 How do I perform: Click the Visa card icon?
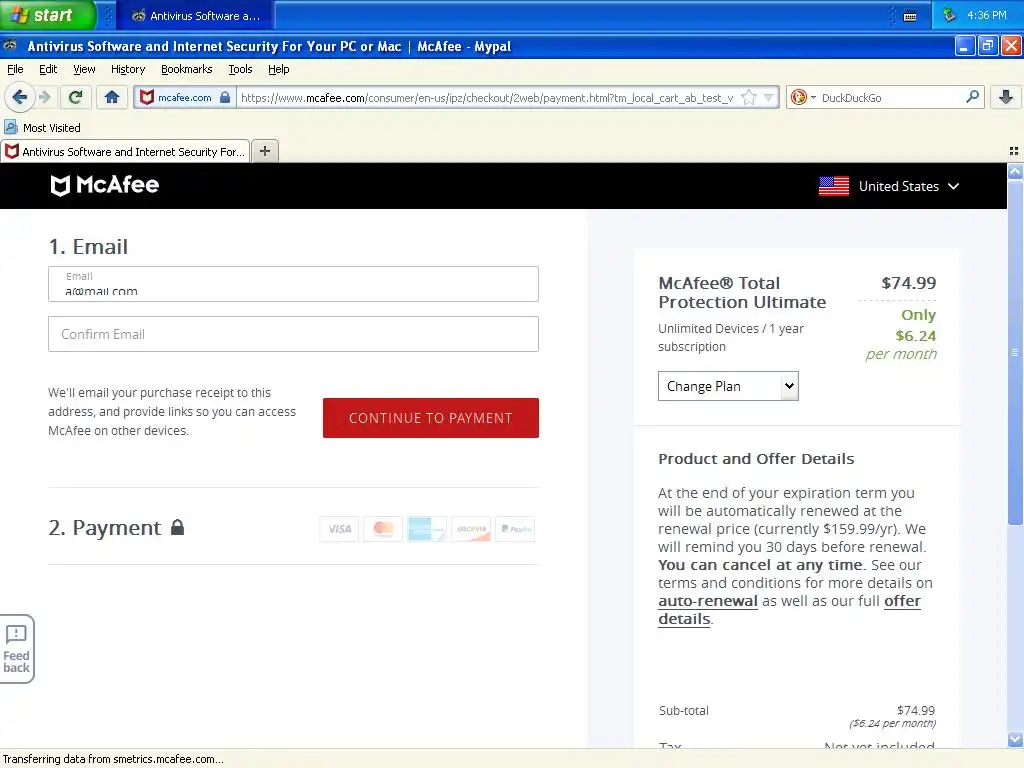tap(339, 529)
